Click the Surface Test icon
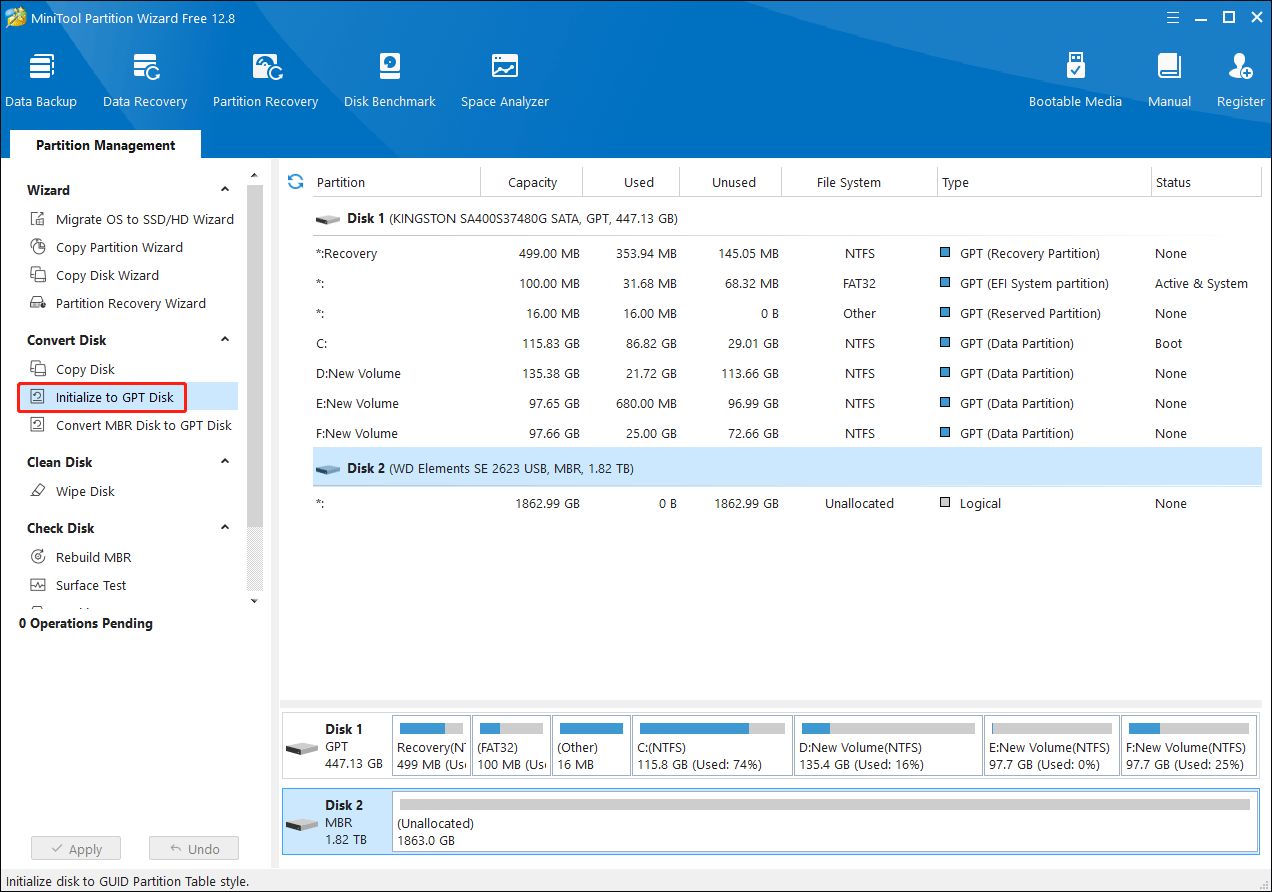This screenshot has height=892, width=1272. 38,585
